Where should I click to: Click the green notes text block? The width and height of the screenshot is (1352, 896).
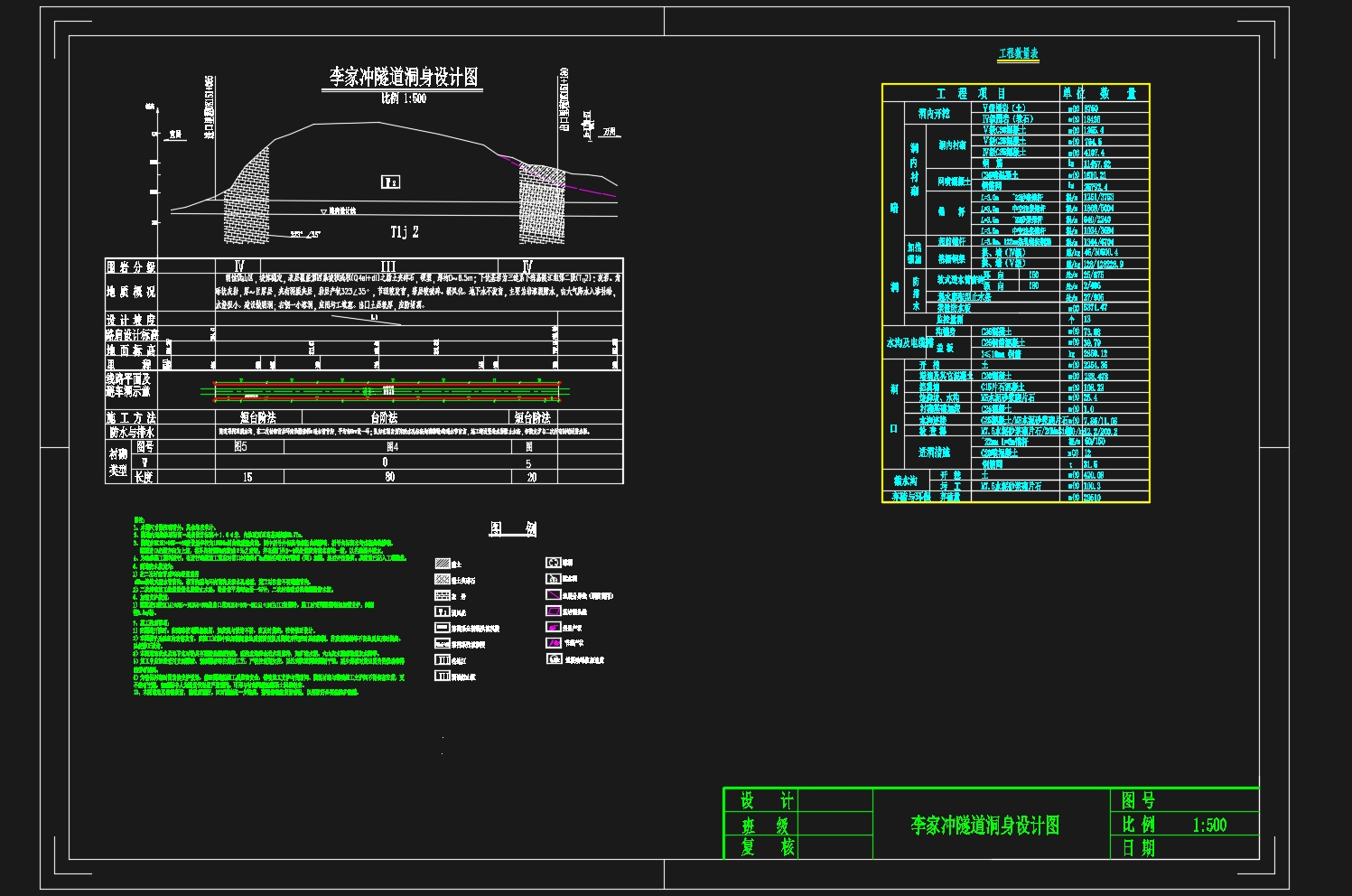(x=269, y=608)
